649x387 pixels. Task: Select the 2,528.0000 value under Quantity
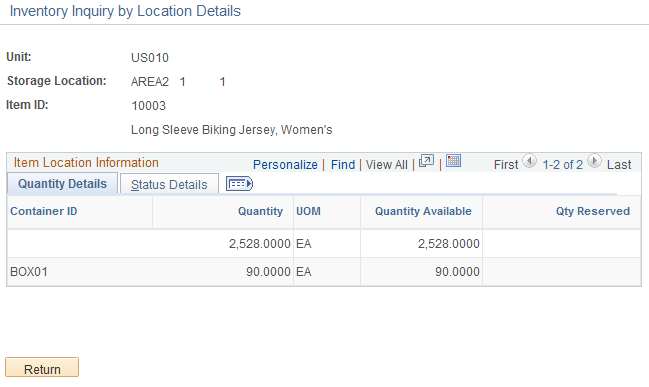pyautogui.click(x=260, y=244)
